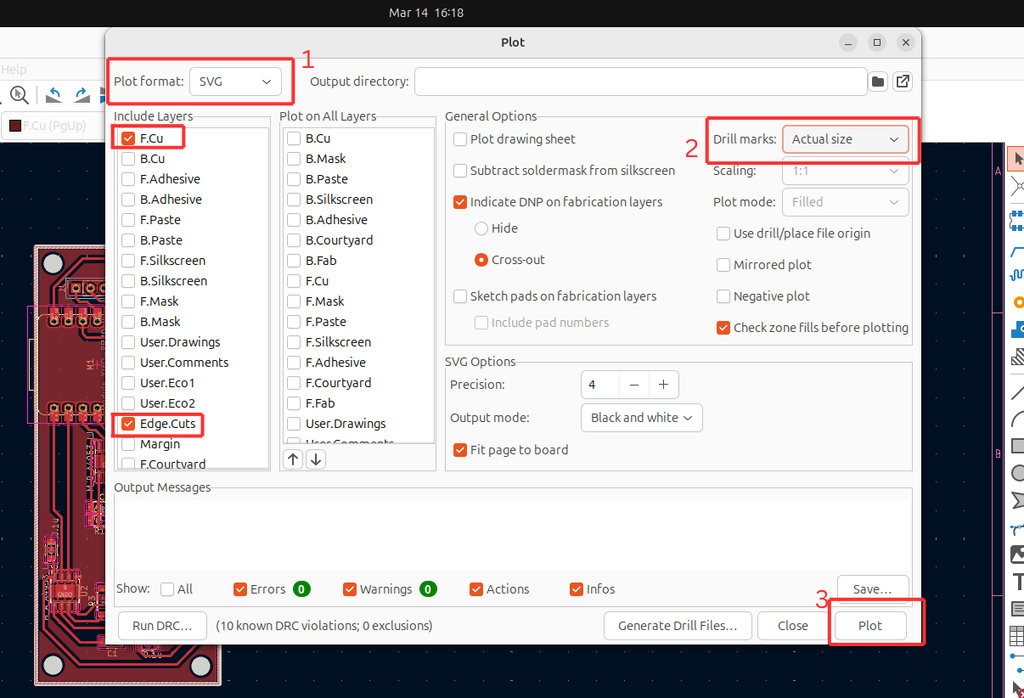Image resolution: width=1024 pixels, height=698 pixels.
Task: Select the add vias tool
Action: tap(1017, 302)
